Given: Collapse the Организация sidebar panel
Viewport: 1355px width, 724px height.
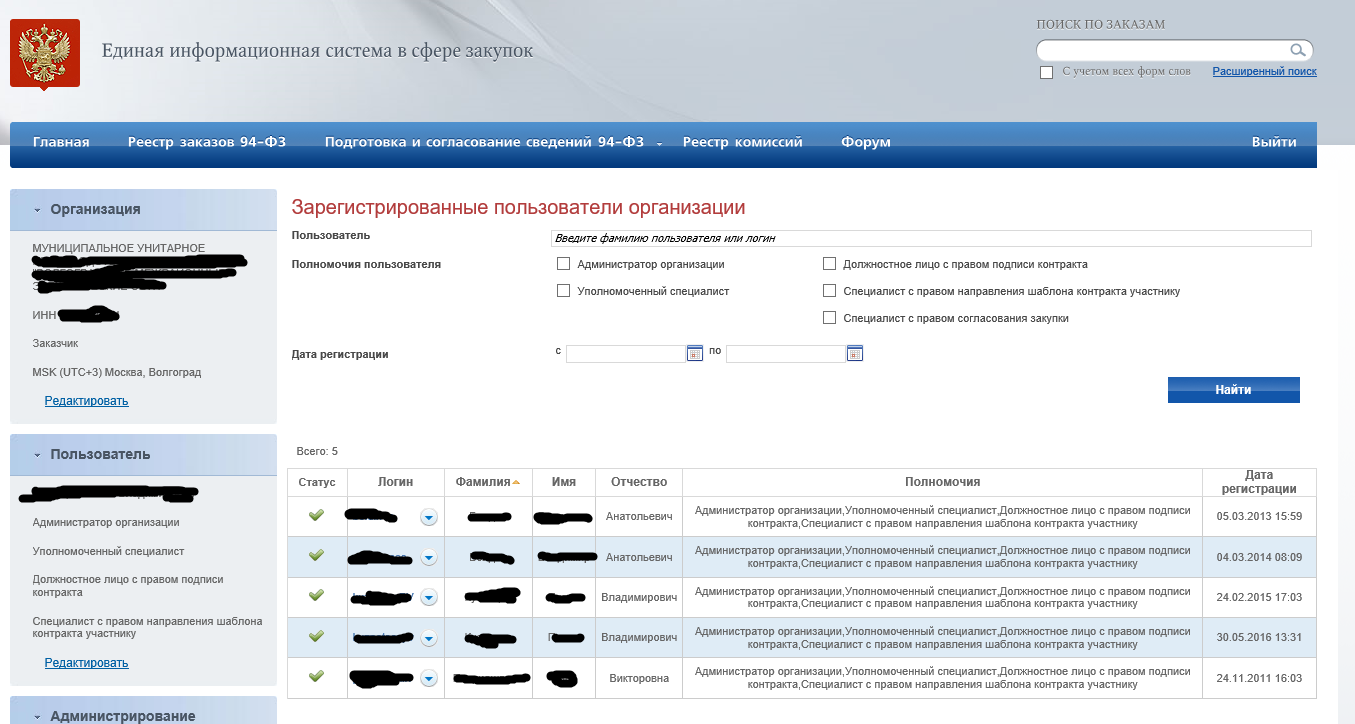Looking at the screenshot, I should pos(37,210).
